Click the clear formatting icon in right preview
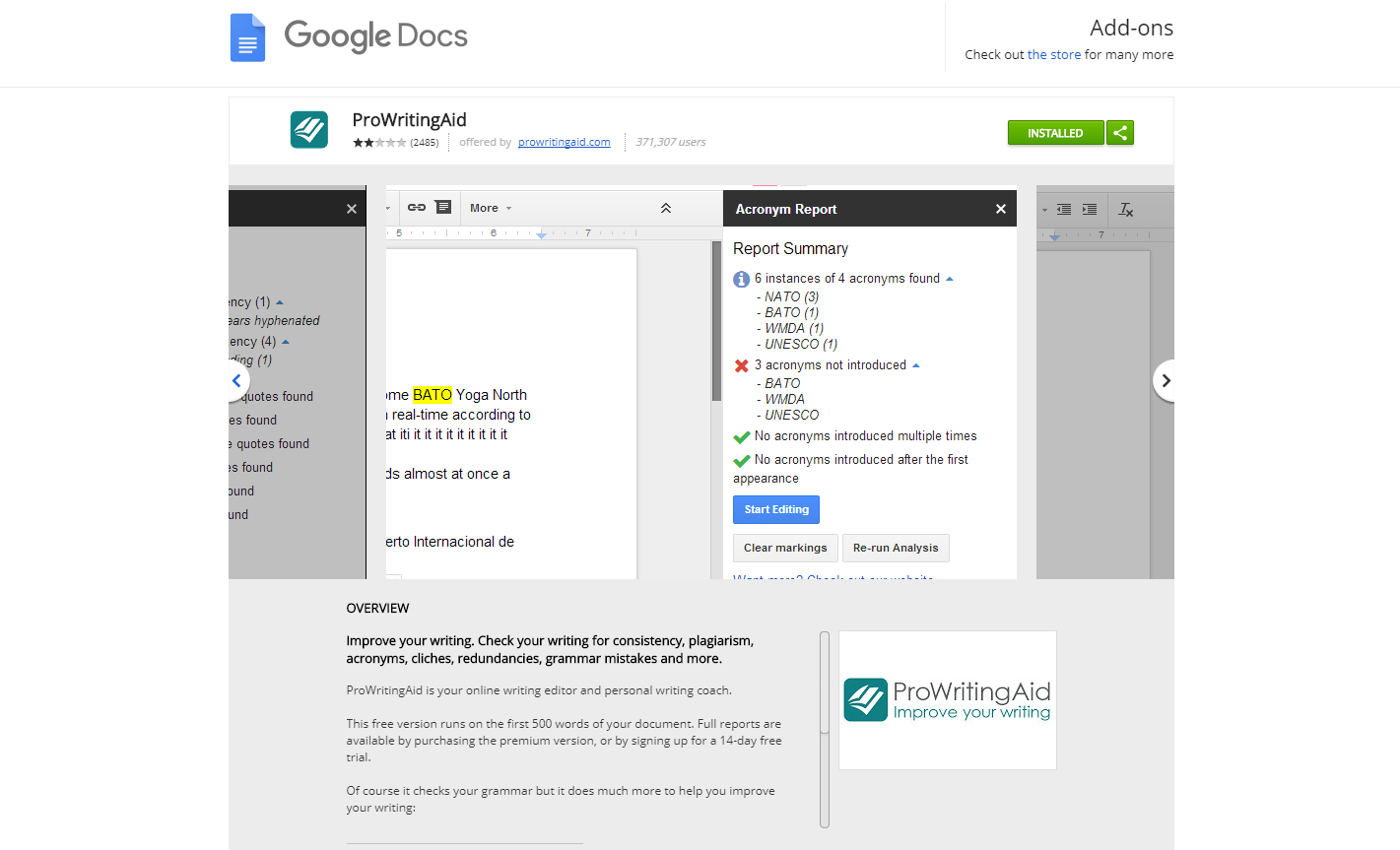1400x850 pixels. click(1126, 209)
